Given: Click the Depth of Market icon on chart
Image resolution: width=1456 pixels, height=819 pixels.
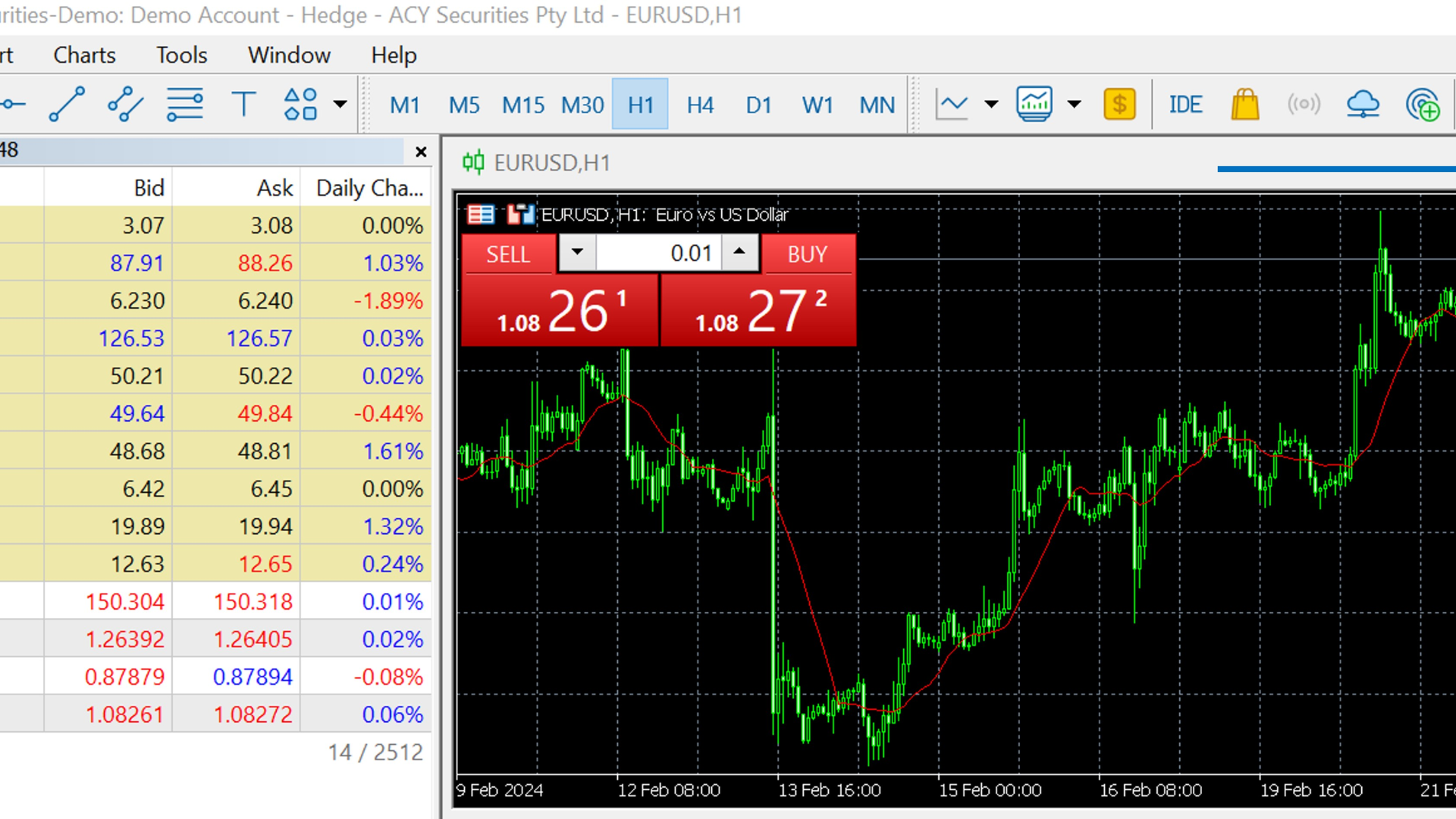Looking at the screenshot, I should [x=481, y=215].
